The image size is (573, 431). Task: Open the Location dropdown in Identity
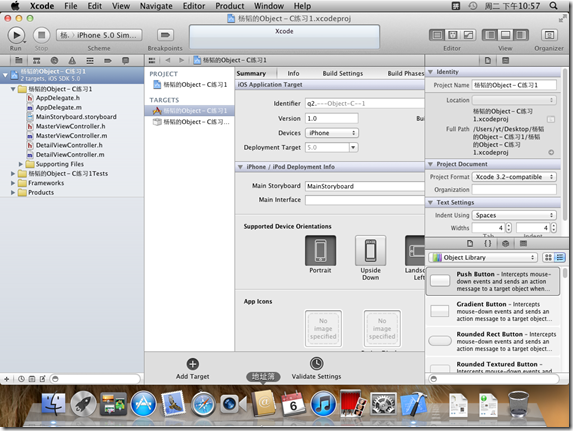pyautogui.click(x=514, y=100)
